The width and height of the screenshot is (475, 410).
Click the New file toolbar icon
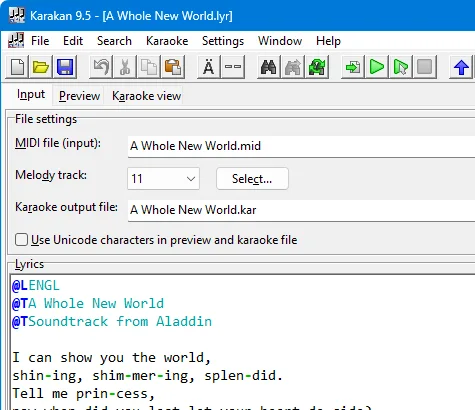(17, 67)
